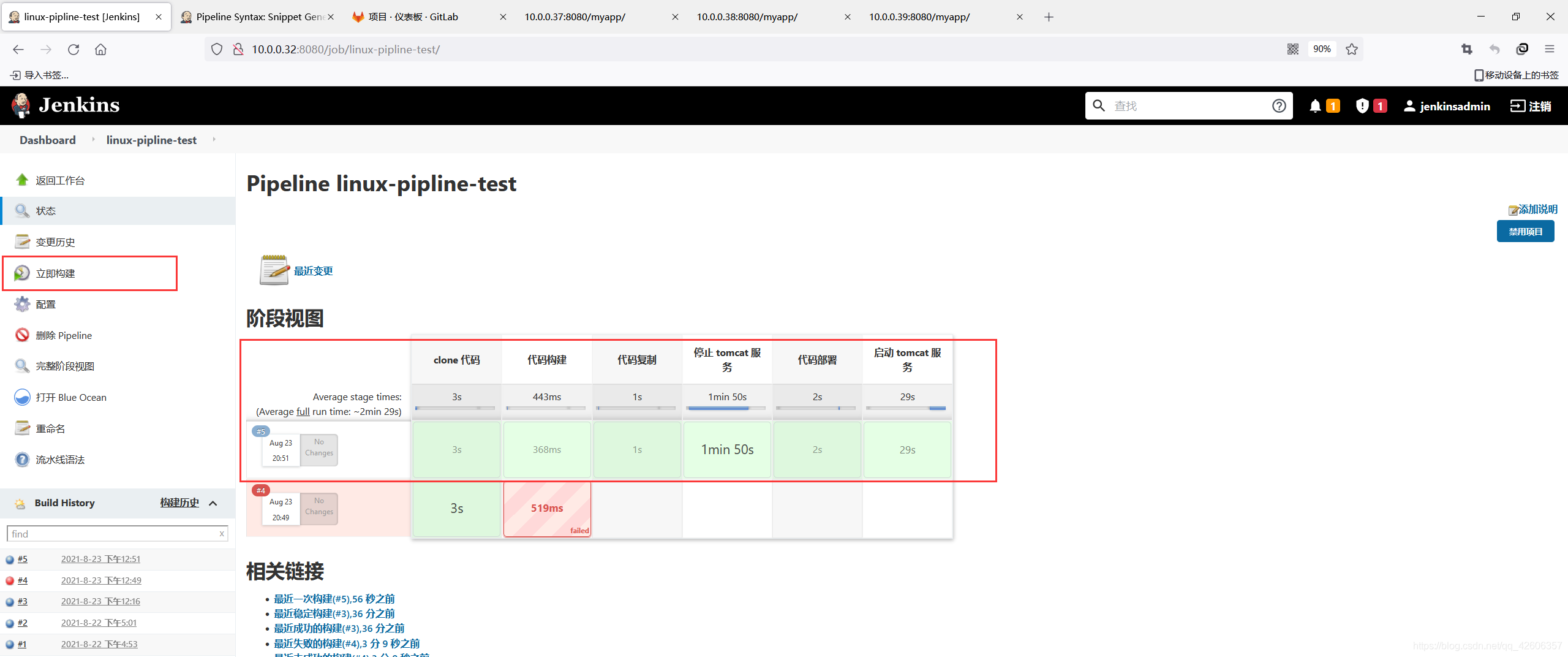Click the #5 badge in stage view
Viewport: 1568px width, 657px height.
[x=261, y=431]
